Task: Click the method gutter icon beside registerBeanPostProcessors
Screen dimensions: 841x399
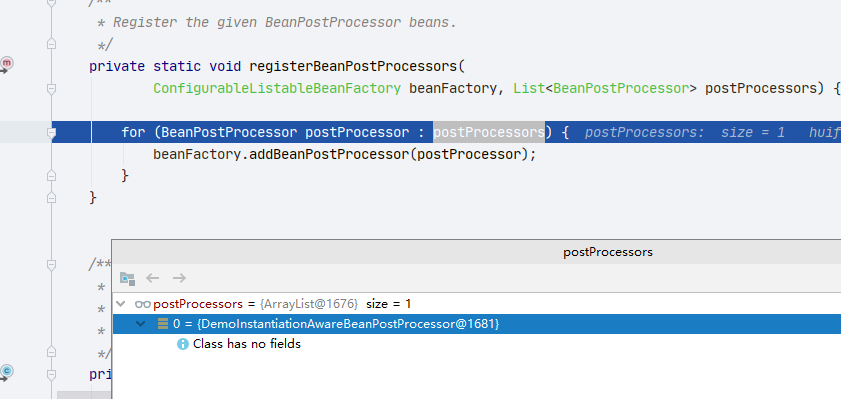Action: (x=6, y=64)
